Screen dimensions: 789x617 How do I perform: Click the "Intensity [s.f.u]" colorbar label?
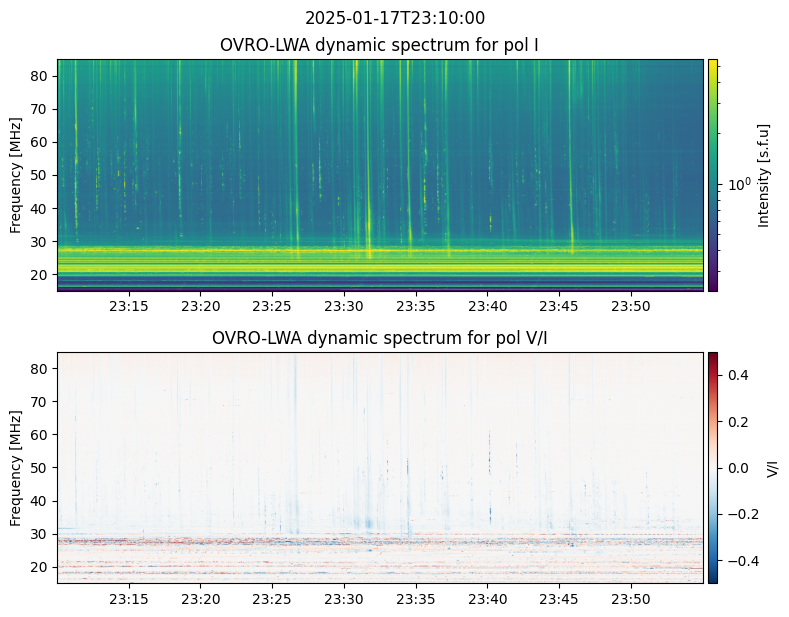765,175
